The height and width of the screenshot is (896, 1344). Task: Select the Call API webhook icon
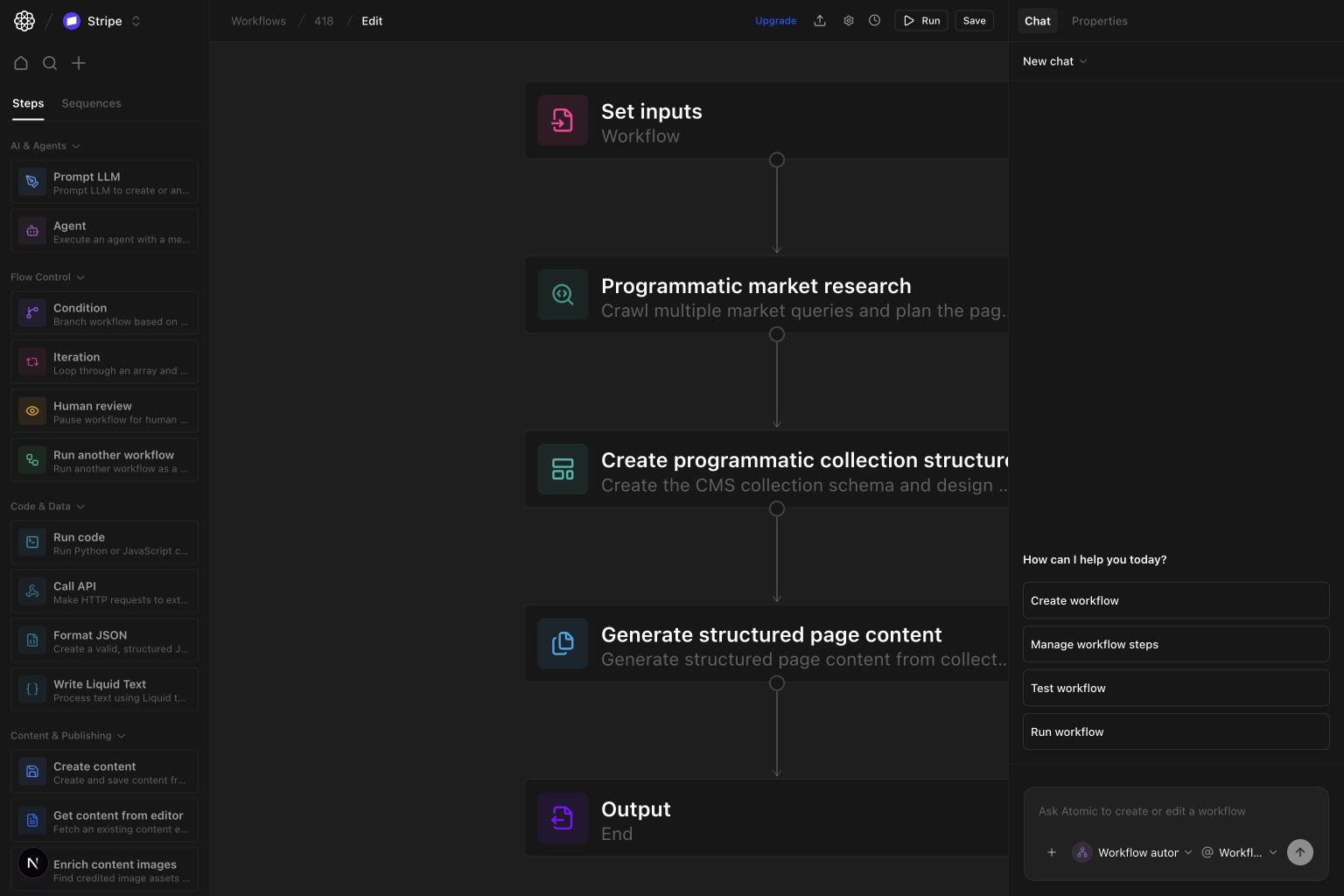coord(32,591)
